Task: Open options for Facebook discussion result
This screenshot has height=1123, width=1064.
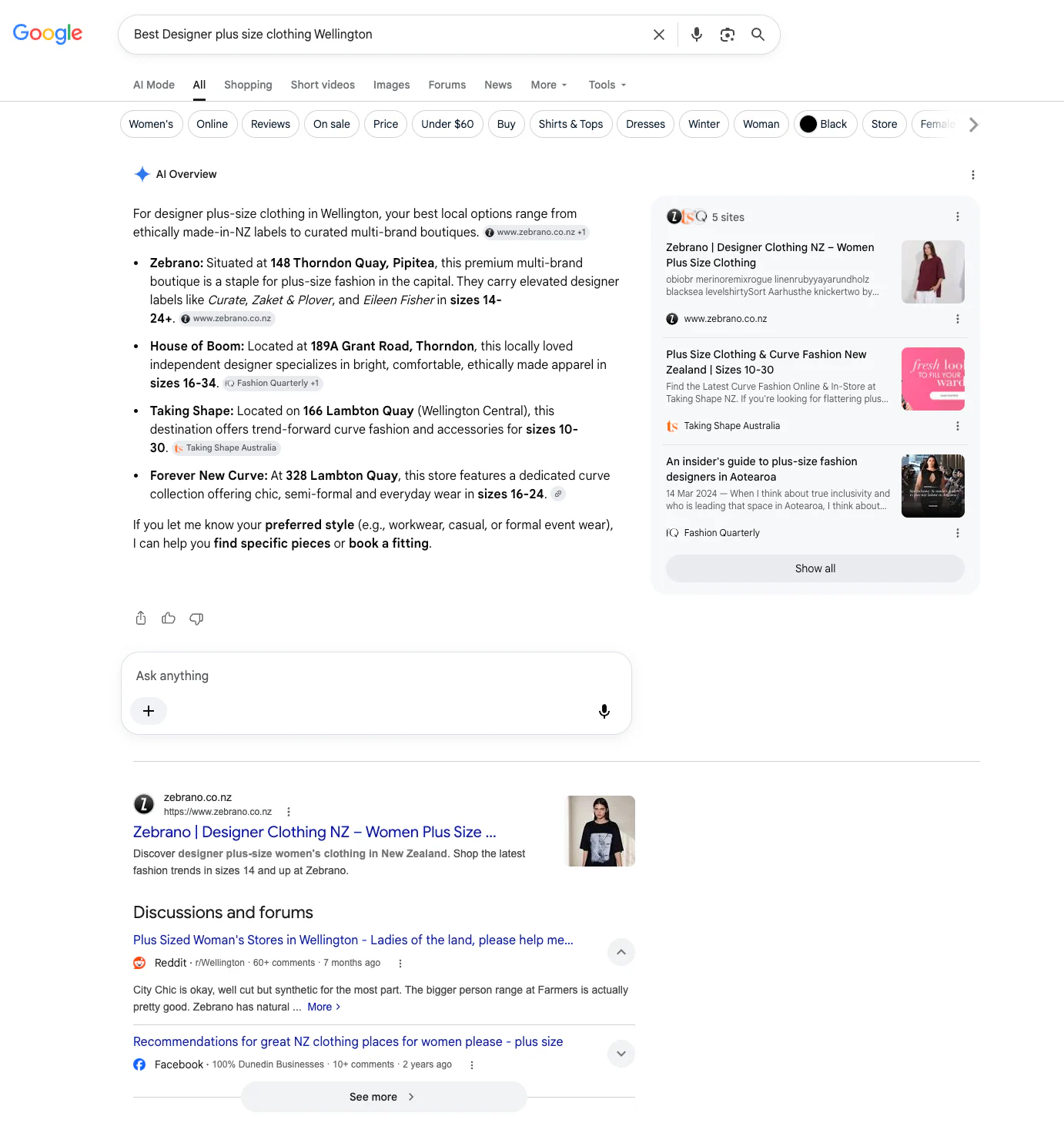Action: pos(472,1064)
